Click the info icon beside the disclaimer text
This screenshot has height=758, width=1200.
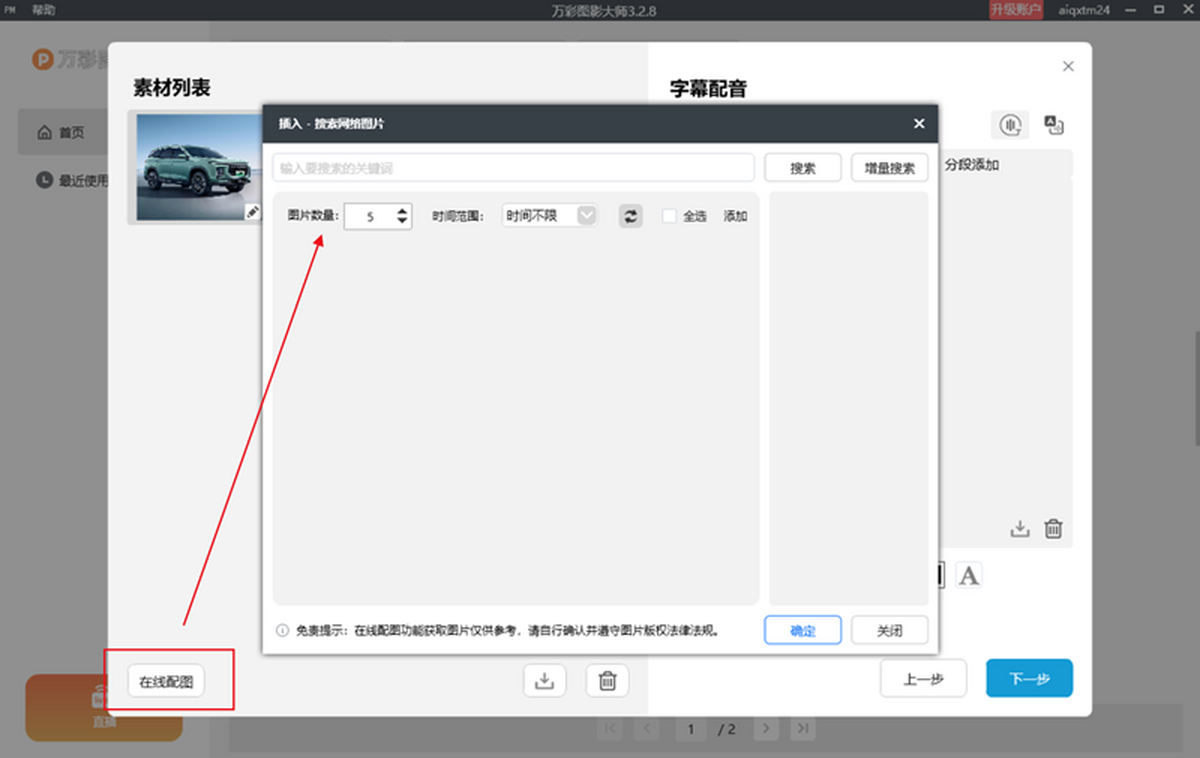pyautogui.click(x=282, y=631)
